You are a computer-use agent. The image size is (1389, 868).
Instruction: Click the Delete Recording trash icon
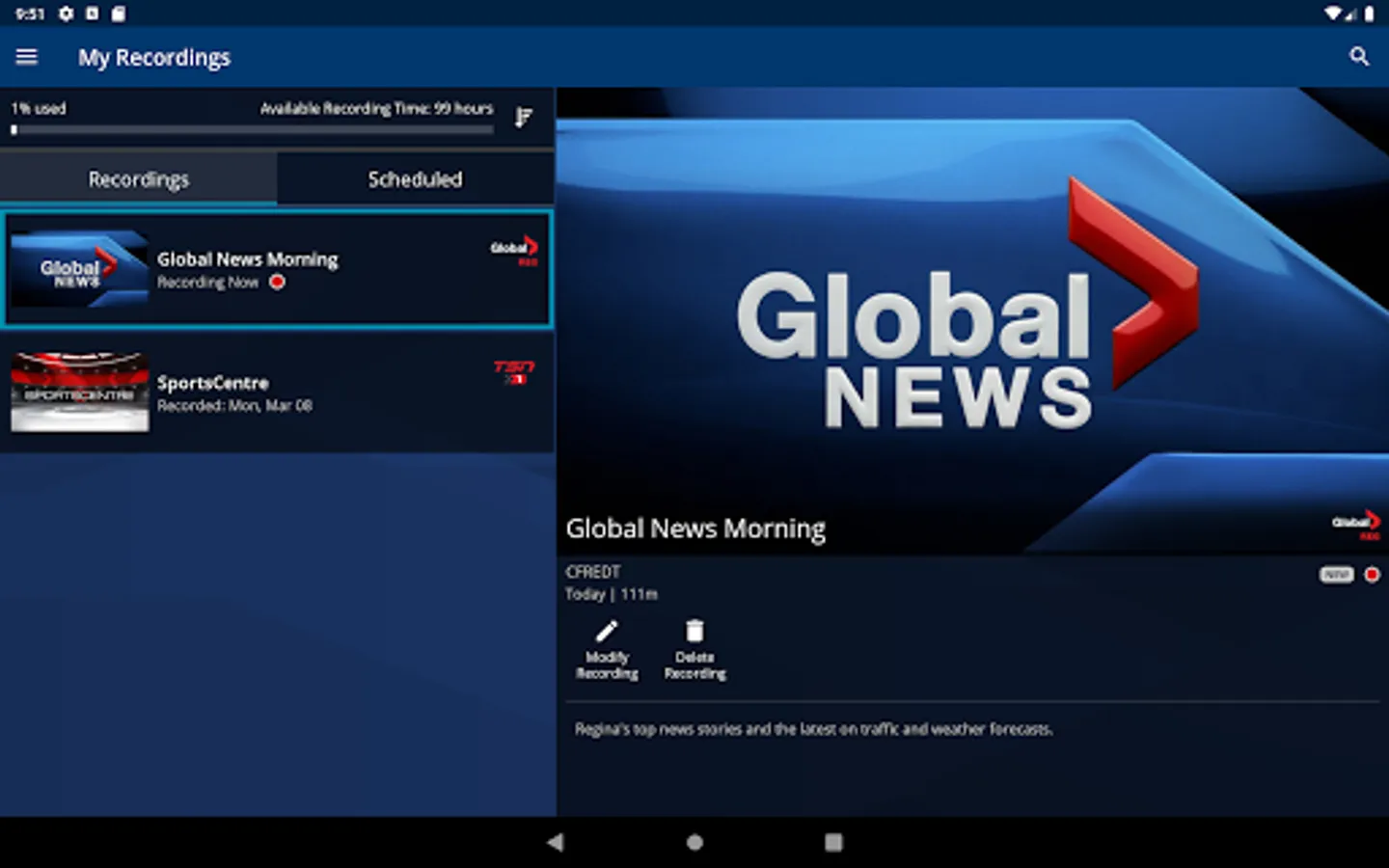coord(694,632)
